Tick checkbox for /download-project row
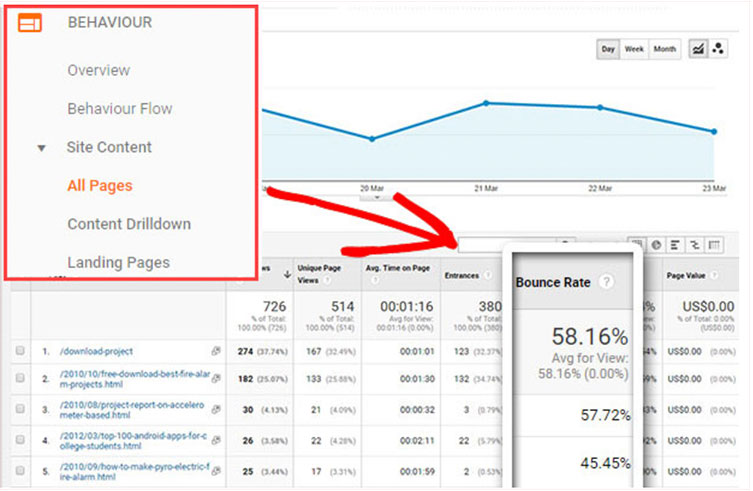 (20, 350)
